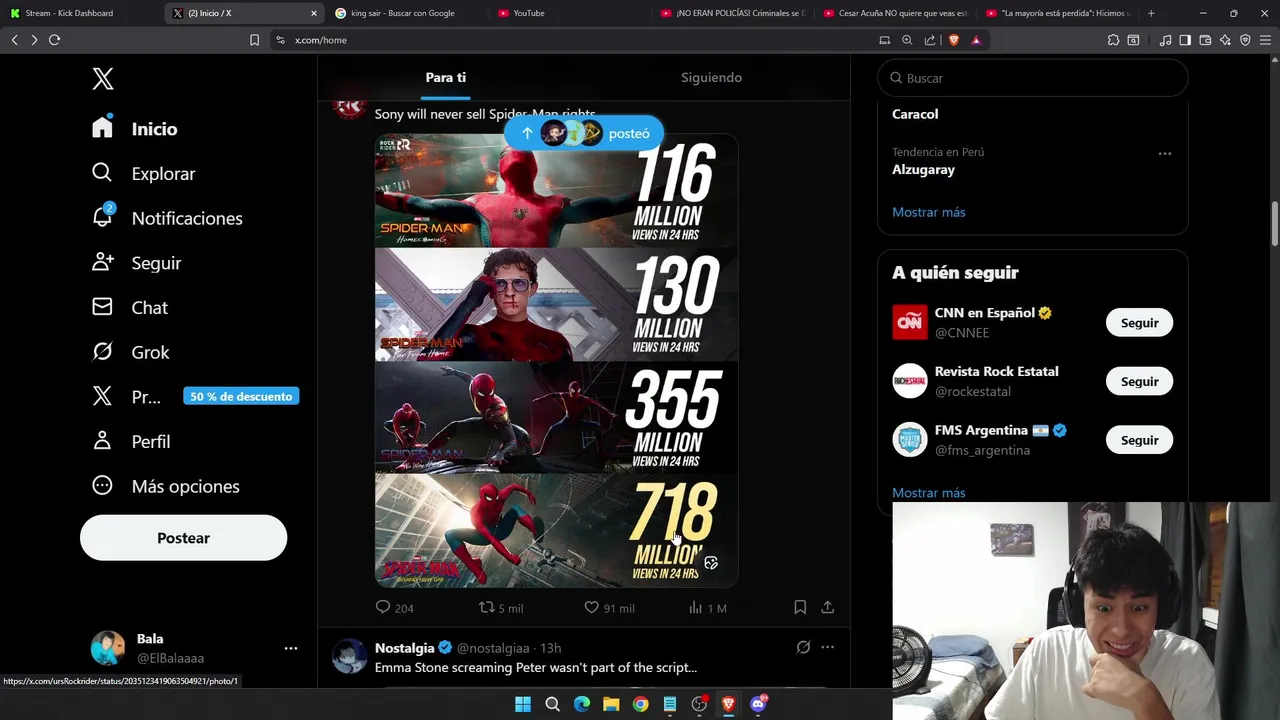Open a new browser tab
This screenshot has height=720, width=1280.
(x=1151, y=13)
